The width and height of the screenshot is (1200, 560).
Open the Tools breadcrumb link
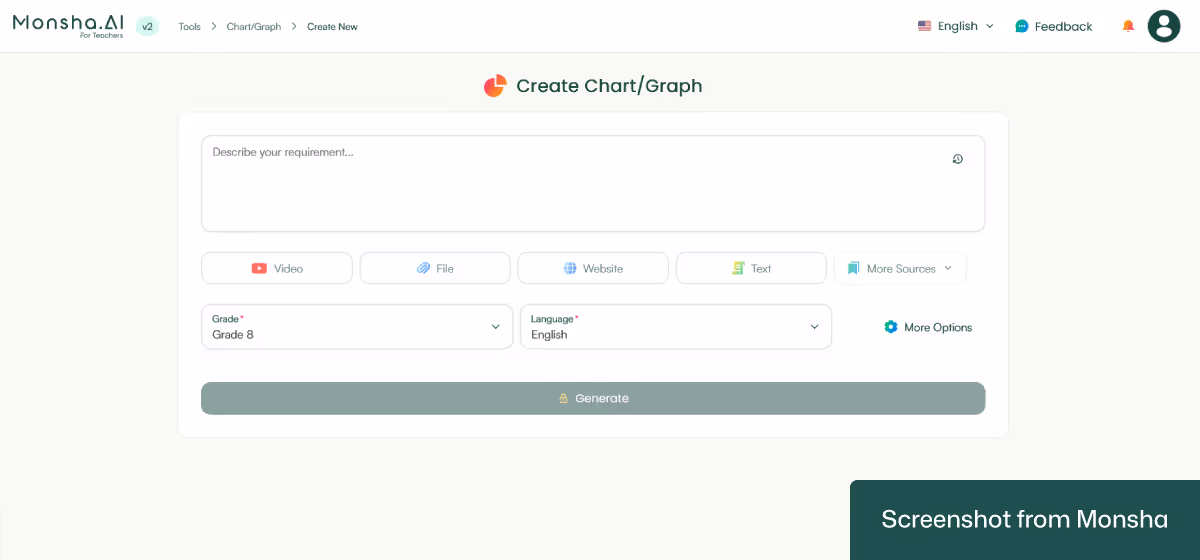pos(189,27)
